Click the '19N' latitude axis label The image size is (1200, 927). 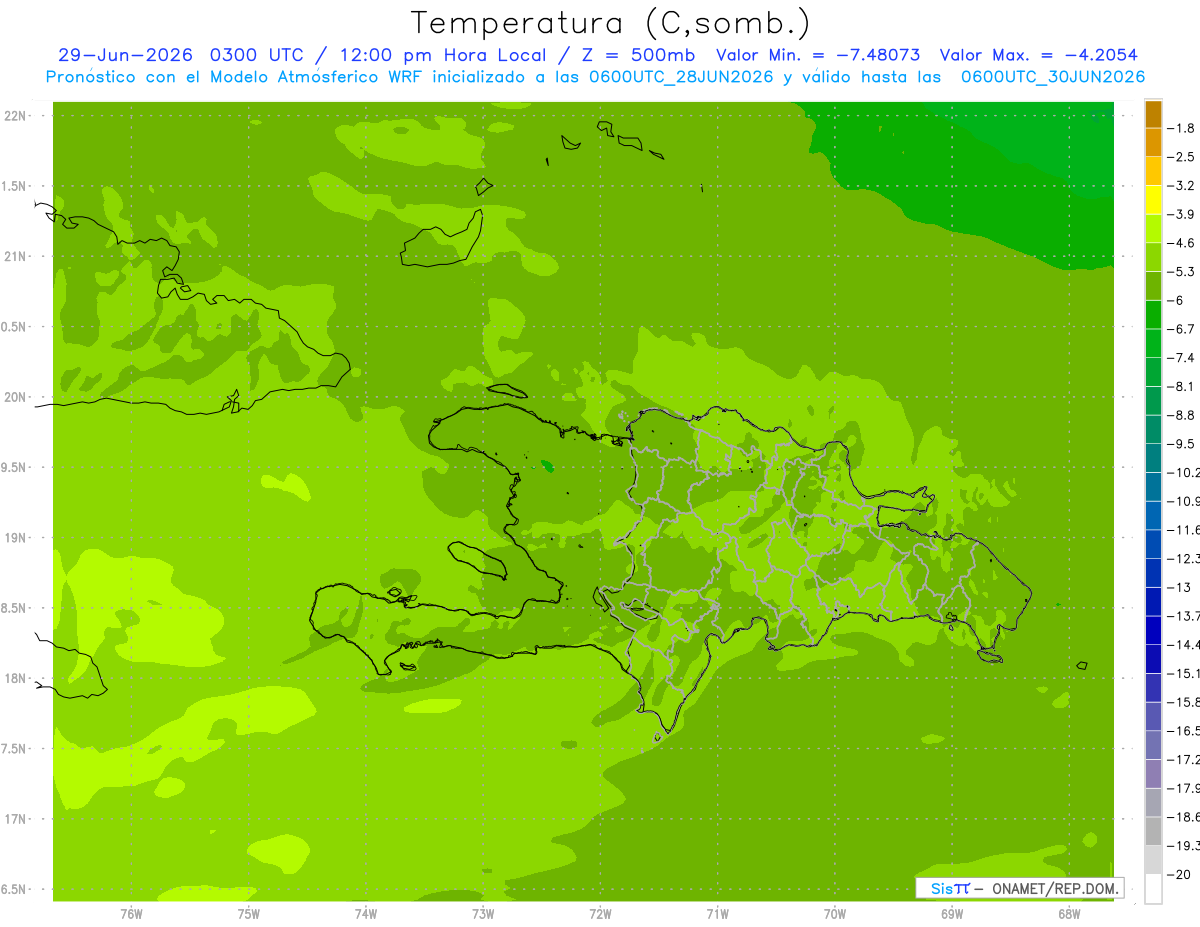click(x=15, y=537)
